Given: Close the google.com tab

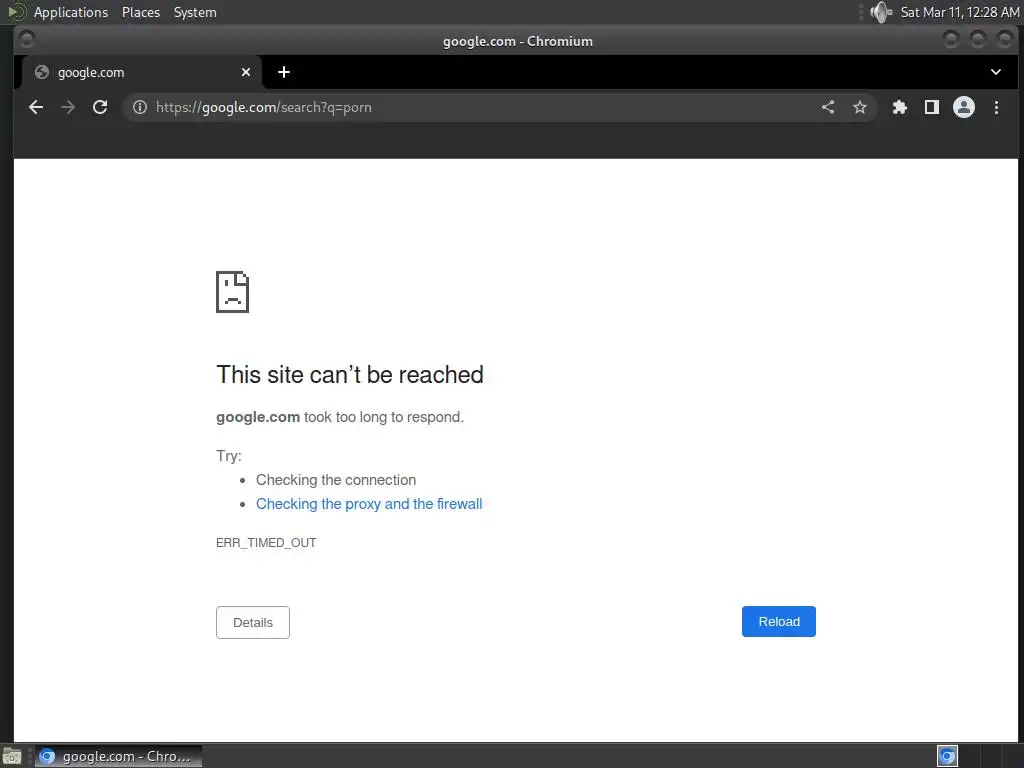Looking at the screenshot, I should point(246,72).
